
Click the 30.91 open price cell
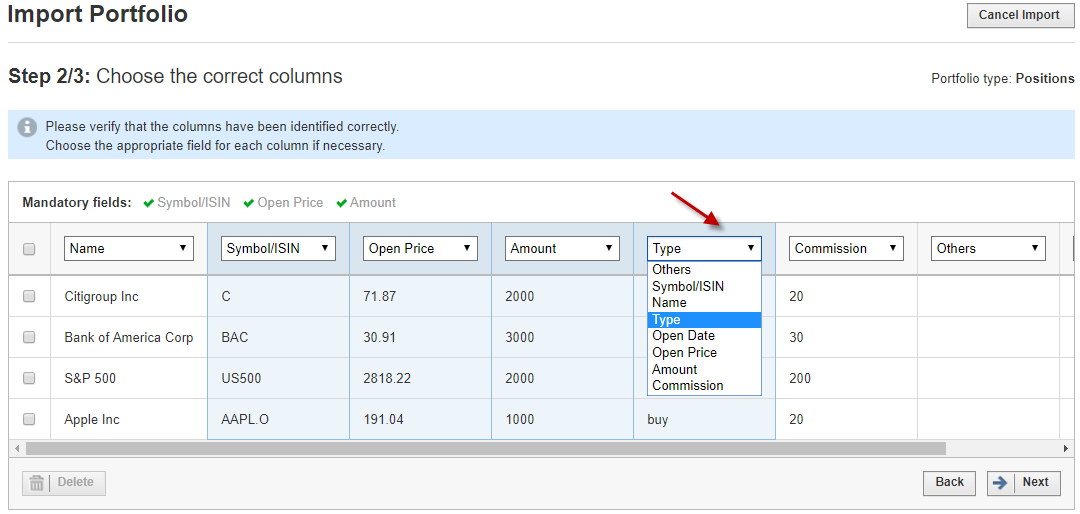(x=420, y=338)
